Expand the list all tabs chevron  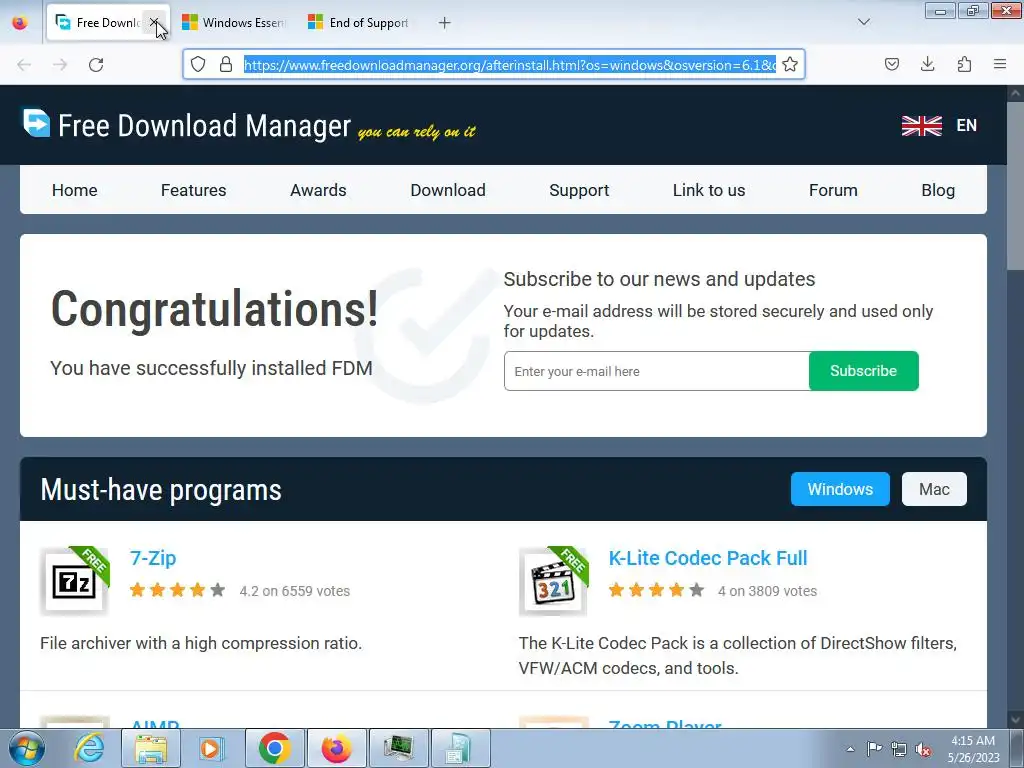click(x=864, y=22)
